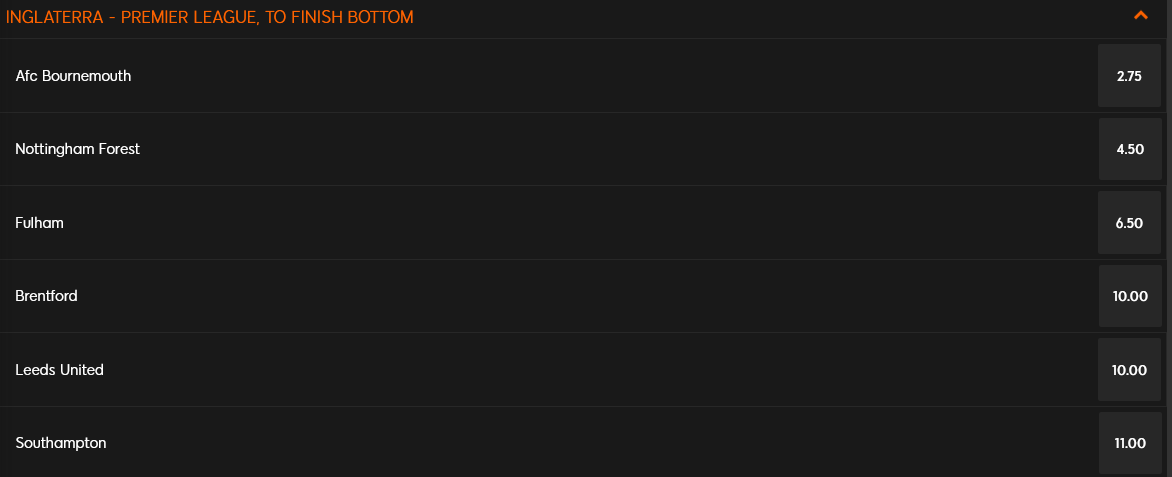Viewport: 1172px width, 477px height.
Task: Click the Leeds United team name
Action: click(x=60, y=369)
